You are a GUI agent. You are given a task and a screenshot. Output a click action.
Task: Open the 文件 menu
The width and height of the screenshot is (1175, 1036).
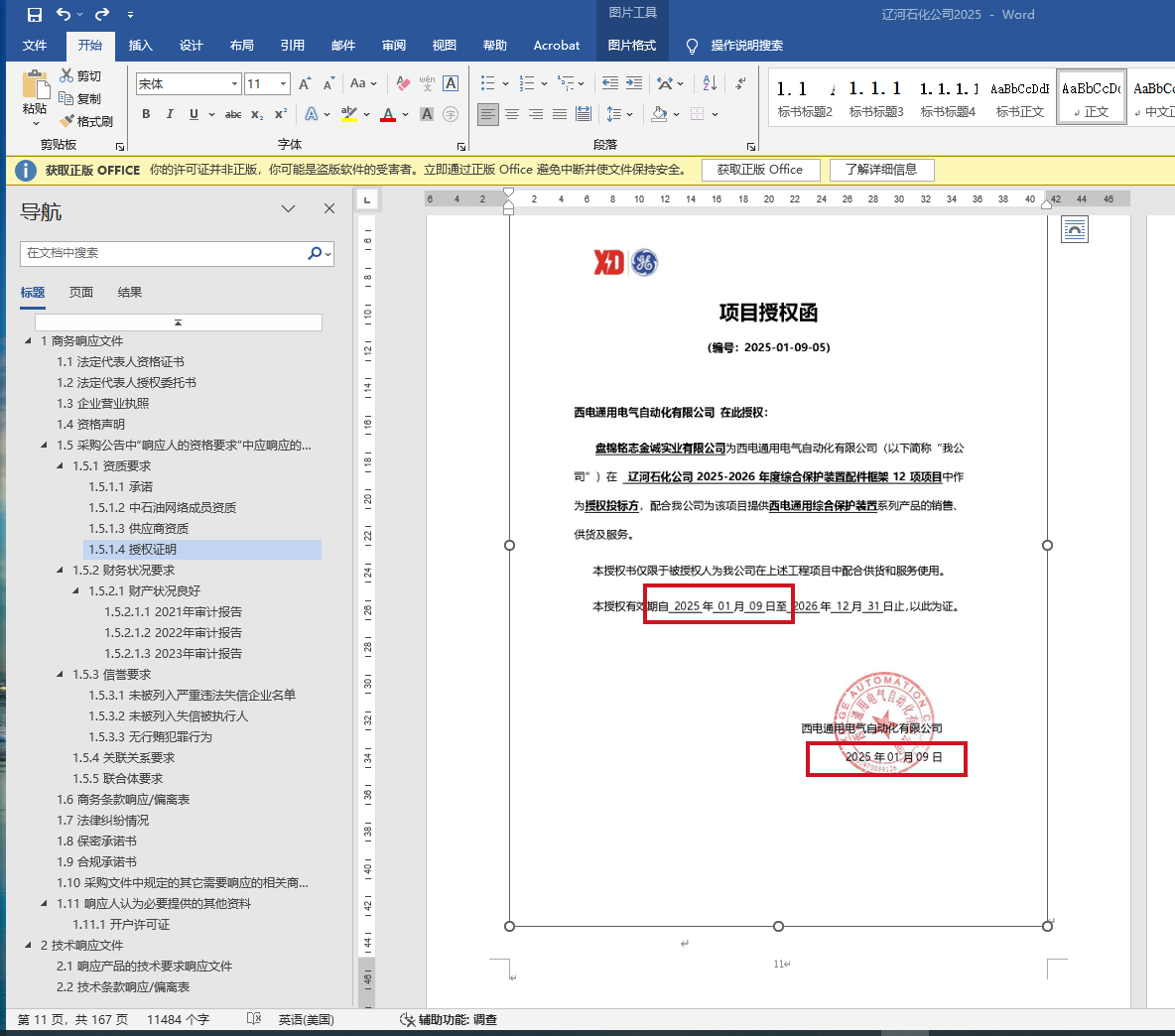tap(35, 45)
